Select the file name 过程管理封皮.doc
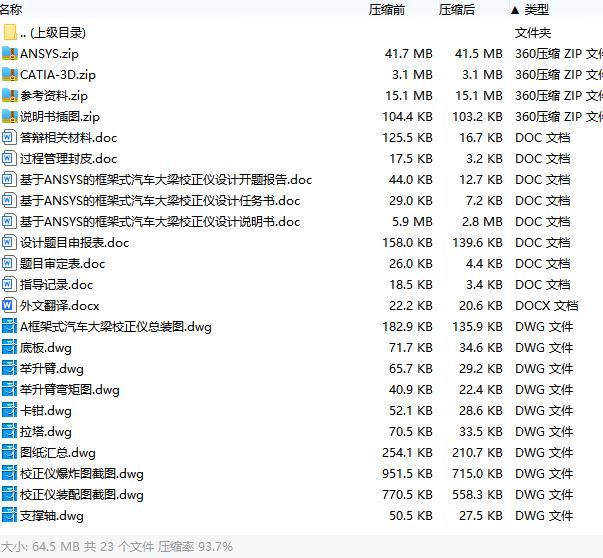Screen dimensions: 603x558 point(68,158)
